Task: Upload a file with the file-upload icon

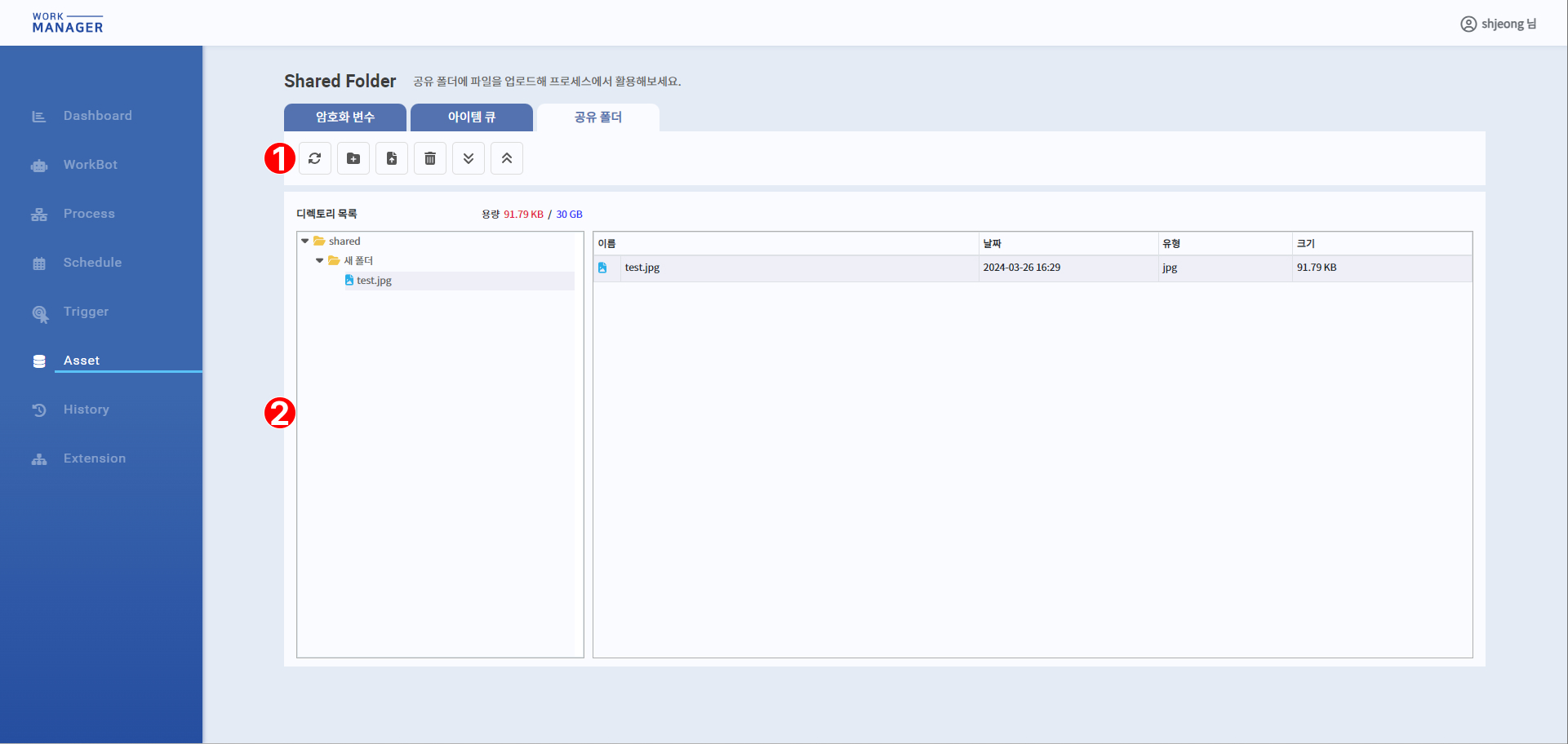Action: pos(392,158)
